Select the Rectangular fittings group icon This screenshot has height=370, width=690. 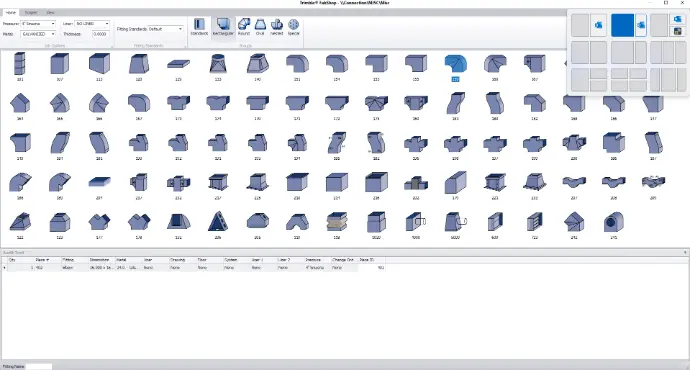click(223, 27)
